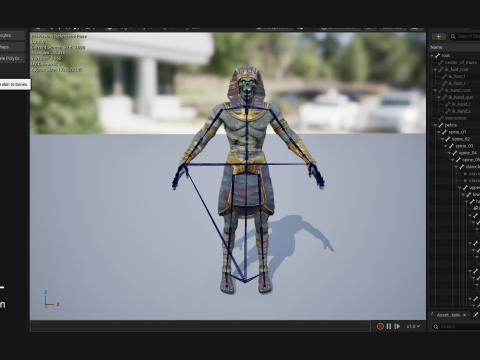This screenshot has height=360, width=480.
Task: Select the spine_02 bone
Action: point(461,139)
